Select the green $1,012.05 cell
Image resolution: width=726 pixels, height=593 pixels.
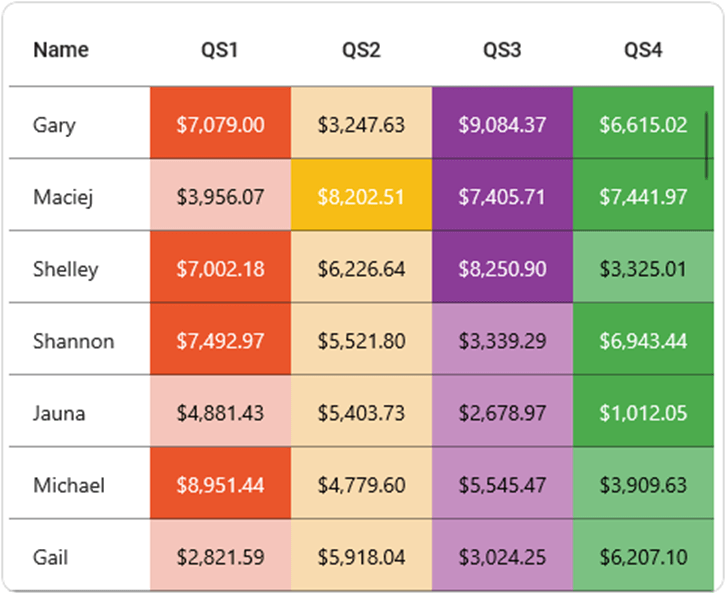click(643, 413)
